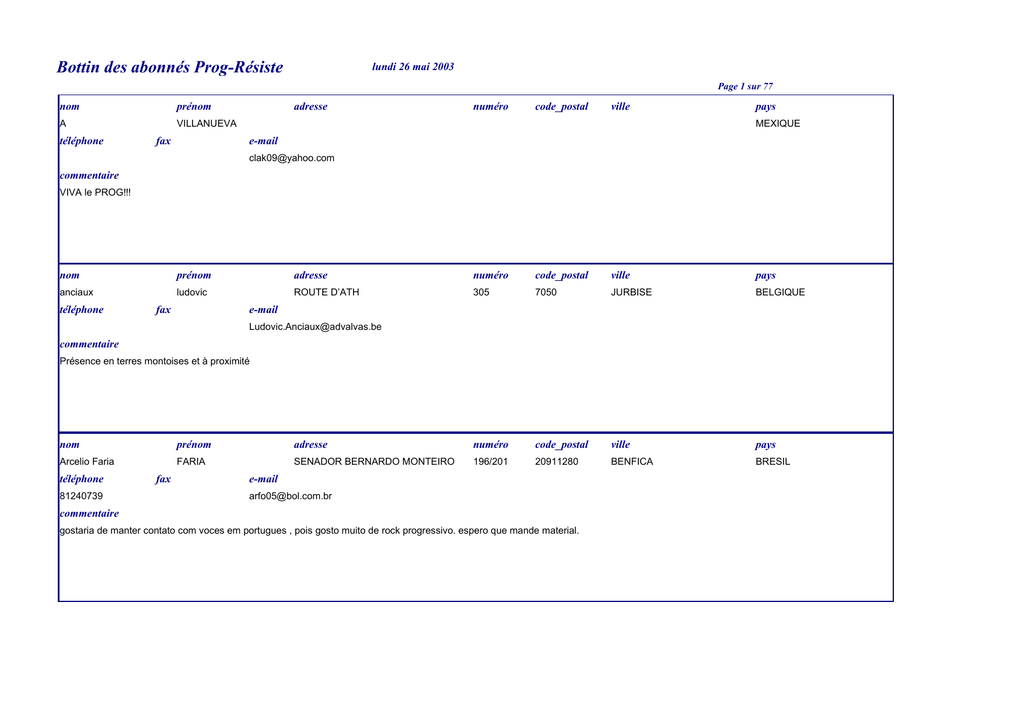Screen dimensions: 1024x724
Task: Click the telephone number 81240739
Action: coord(81,496)
